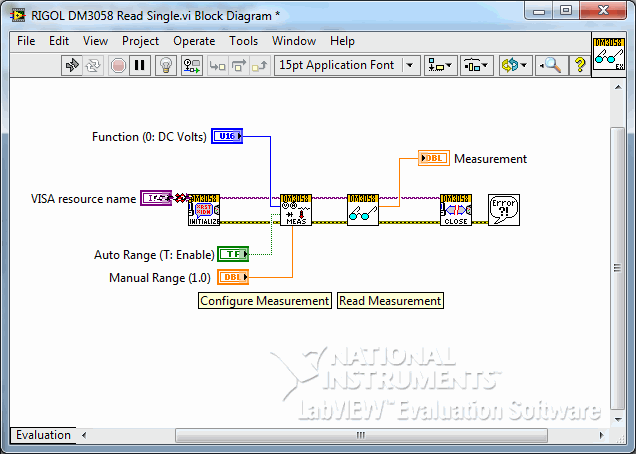
Task: Open the View menu
Action: click(x=95, y=41)
